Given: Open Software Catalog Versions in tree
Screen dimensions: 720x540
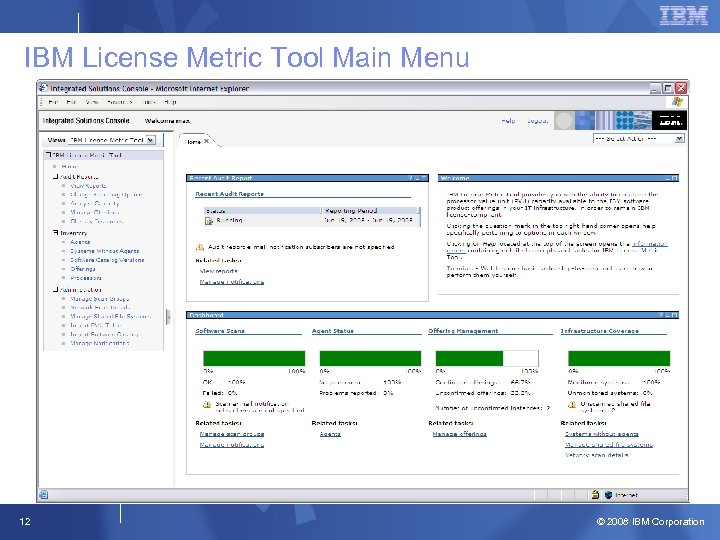Looking at the screenshot, I should coord(107,260).
